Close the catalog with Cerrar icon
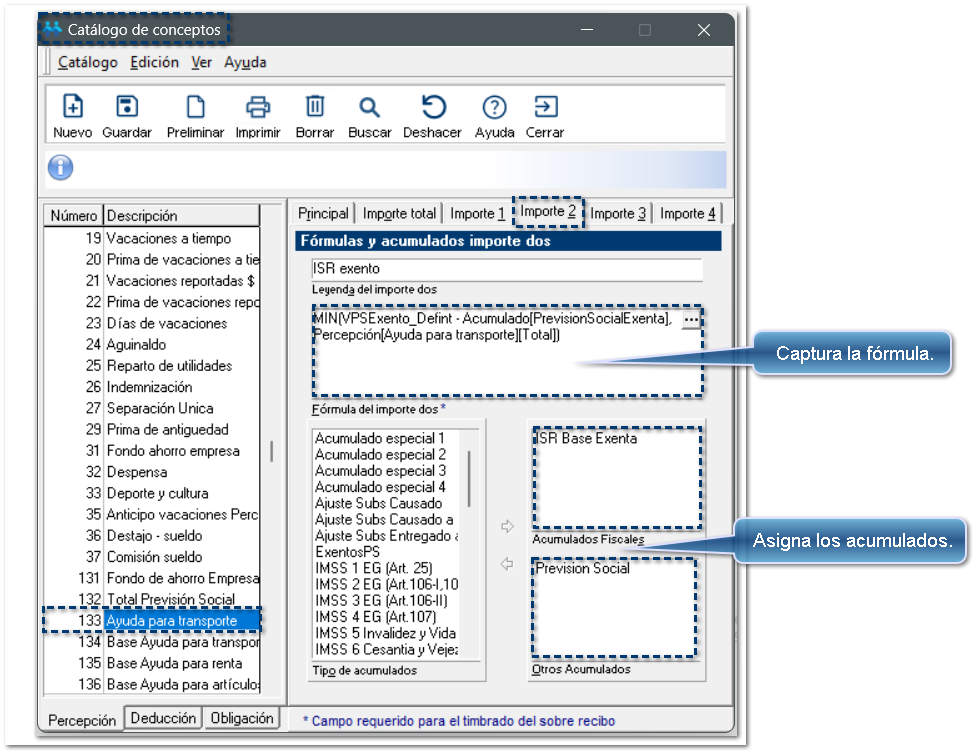Viewport: 978px width, 754px height. [x=545, y=107]
